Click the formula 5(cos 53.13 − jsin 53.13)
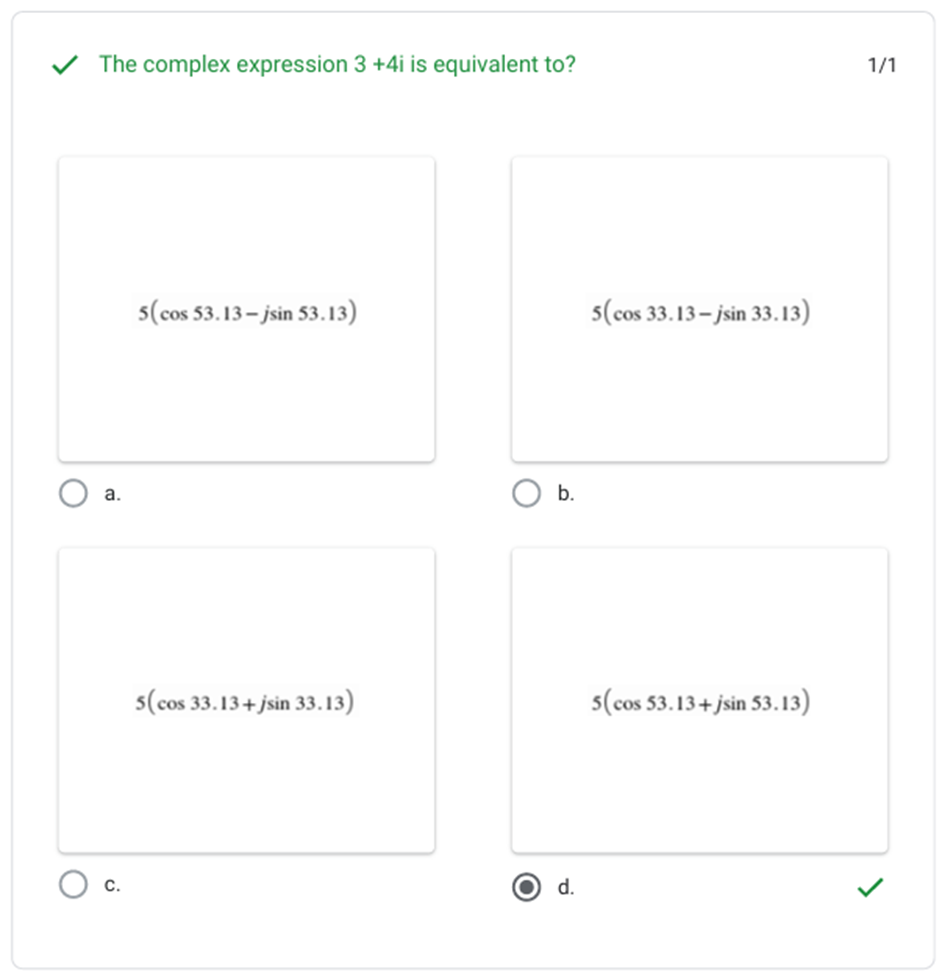 click(247, 313)
